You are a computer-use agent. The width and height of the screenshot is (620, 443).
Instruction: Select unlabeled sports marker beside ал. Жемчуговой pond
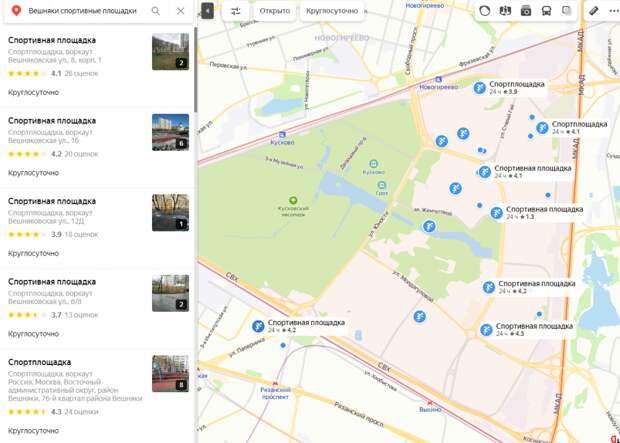click(429, 227)
